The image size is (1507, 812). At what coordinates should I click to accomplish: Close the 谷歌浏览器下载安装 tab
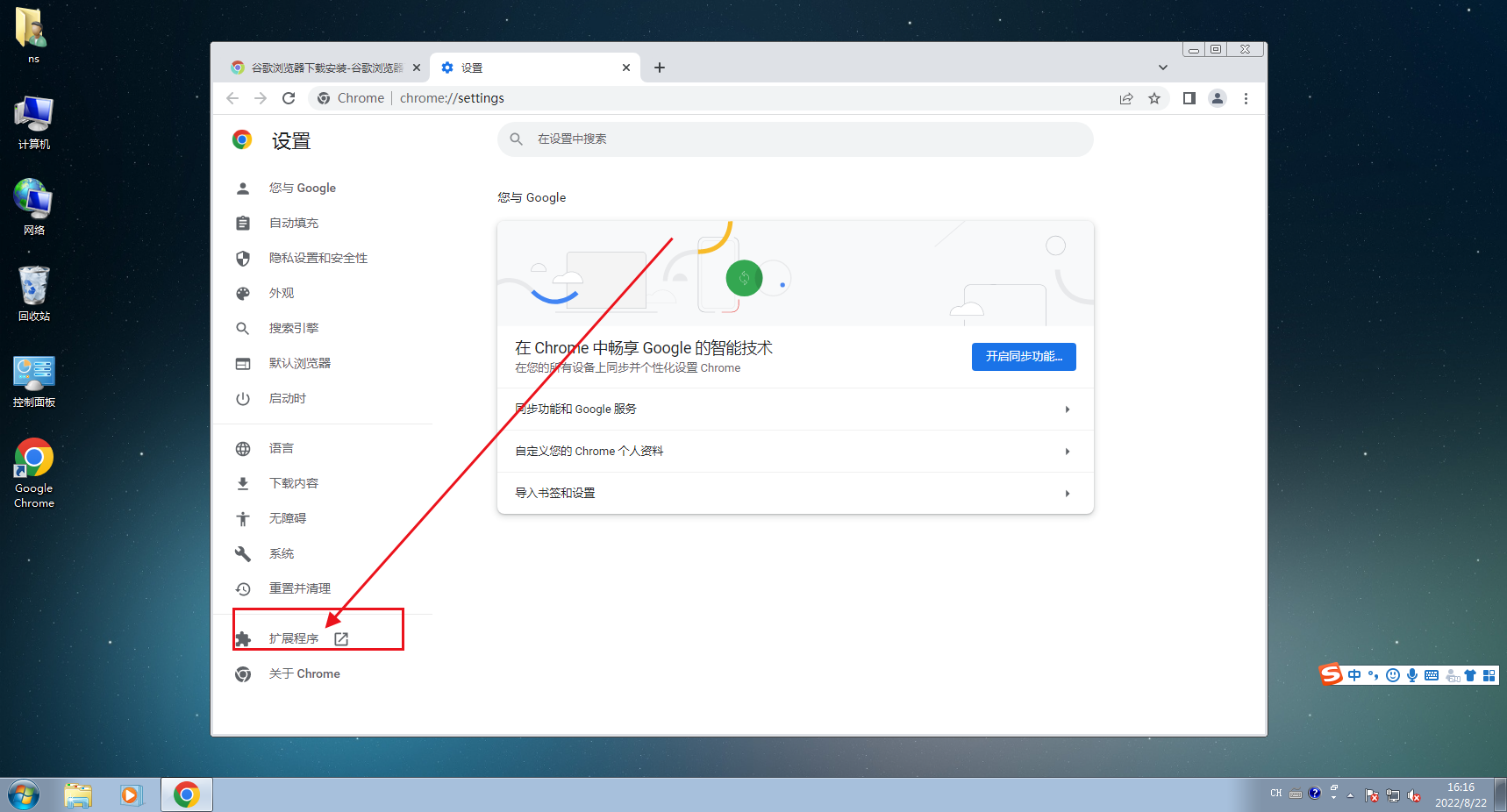pos(417,68)
